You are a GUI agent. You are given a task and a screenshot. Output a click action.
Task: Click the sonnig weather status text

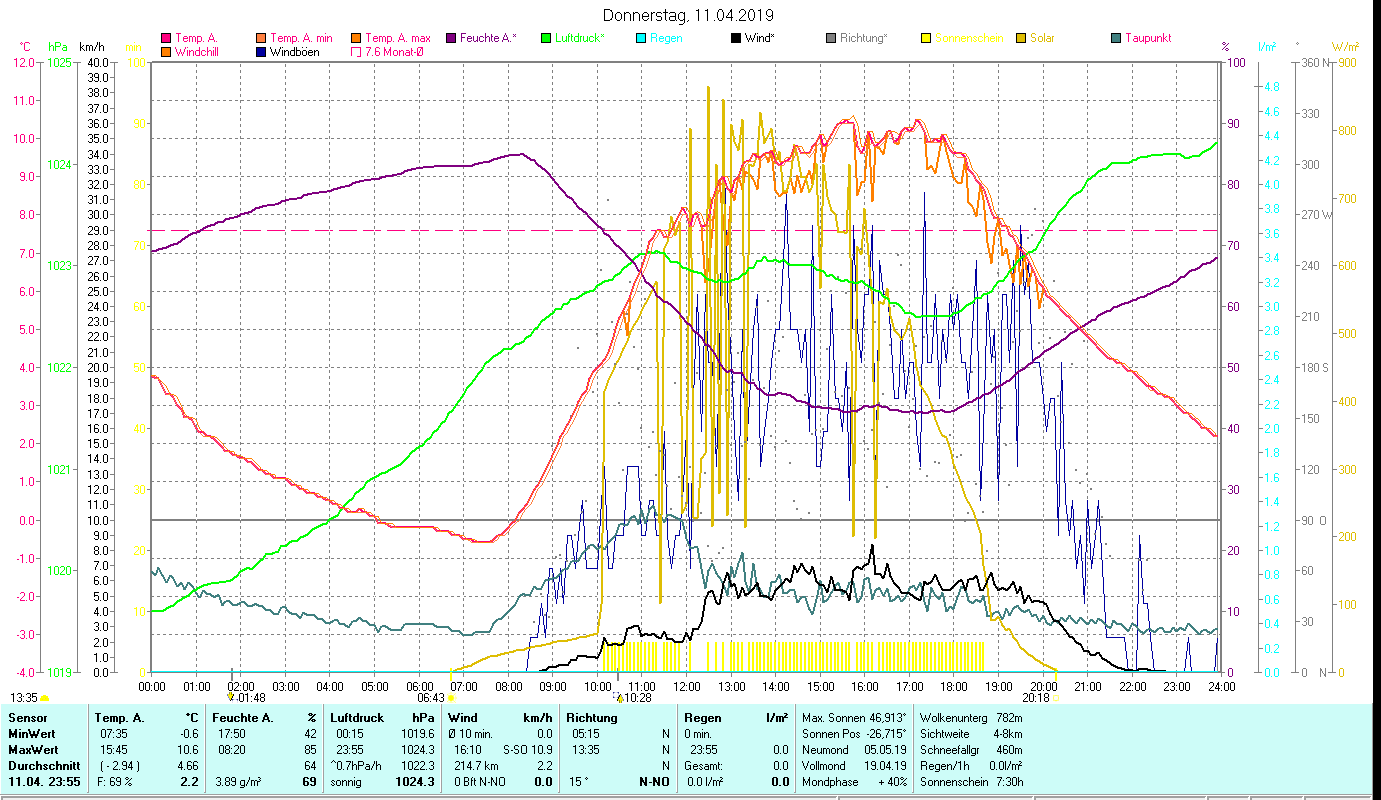coord(345,781)
